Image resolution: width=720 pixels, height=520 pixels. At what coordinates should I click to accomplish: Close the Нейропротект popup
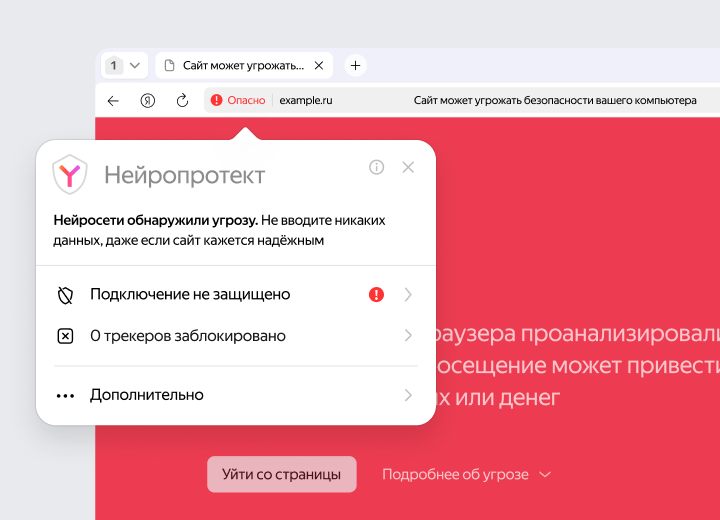coord(408,167)
